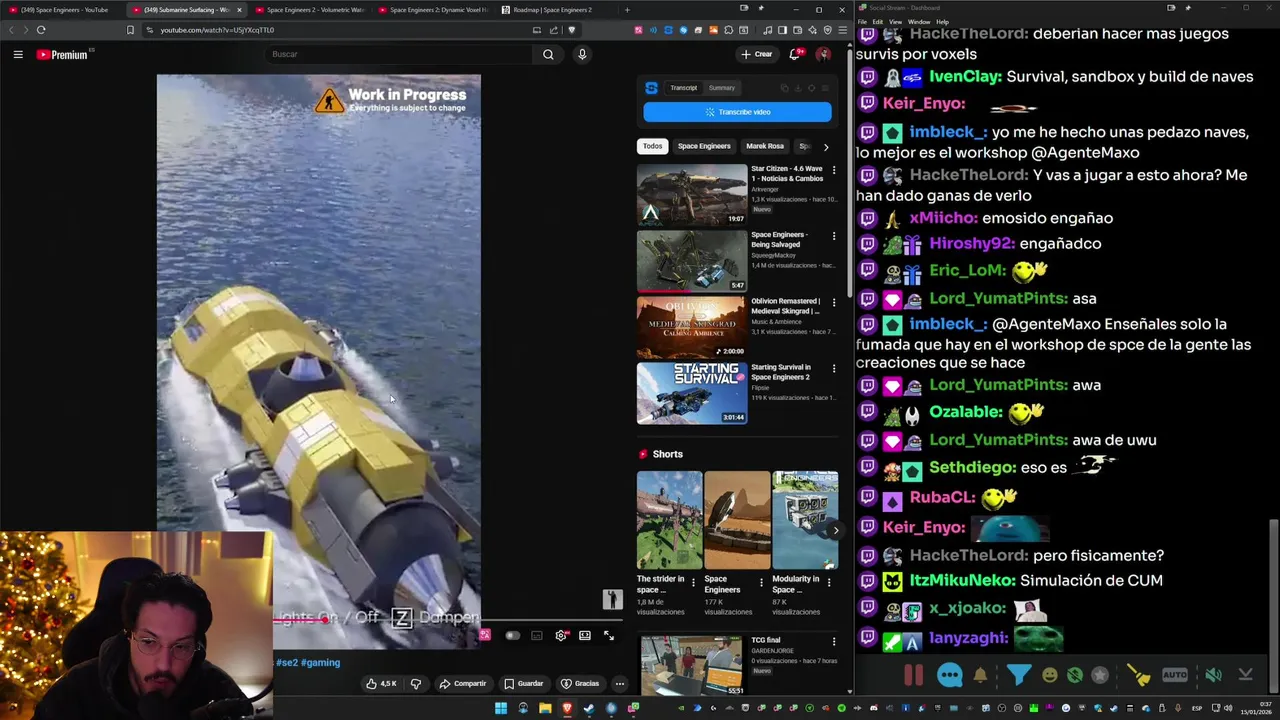Click the YouTube Premium logo
The width and height of the screenshot is (1280, 720).
[62, 54]
